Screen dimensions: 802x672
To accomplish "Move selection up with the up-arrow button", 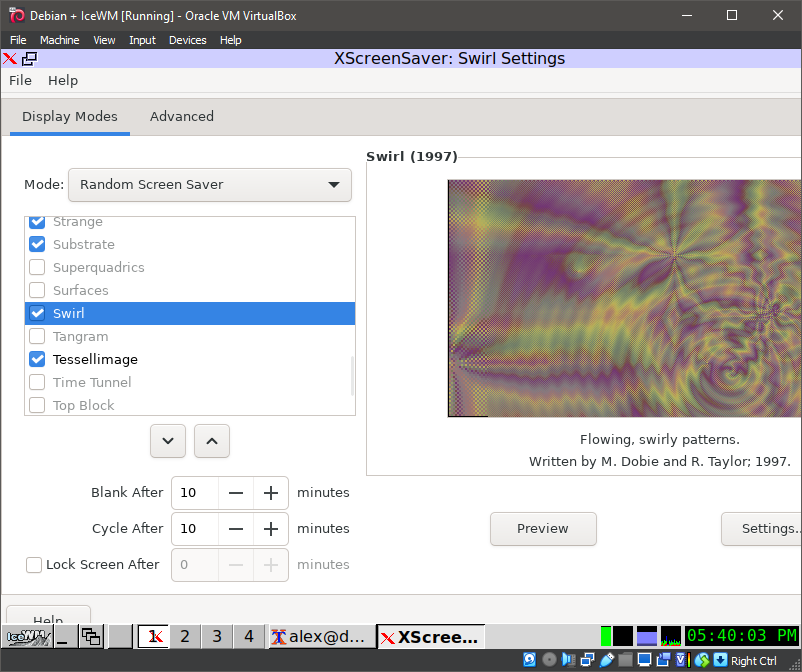I will point(212,440).
